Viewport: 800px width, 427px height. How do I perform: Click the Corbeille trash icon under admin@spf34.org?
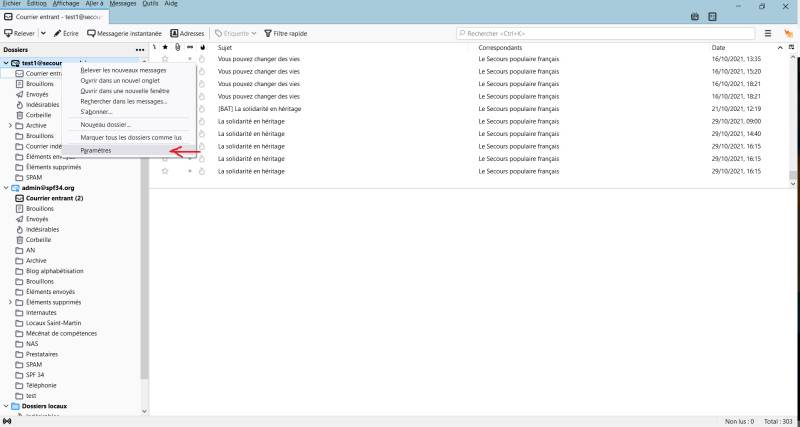pyautogui.click(x=19, y=240)
